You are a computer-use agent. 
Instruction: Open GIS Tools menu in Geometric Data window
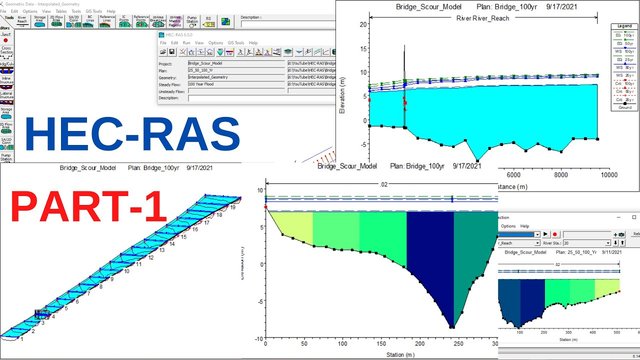click(94, 11)
